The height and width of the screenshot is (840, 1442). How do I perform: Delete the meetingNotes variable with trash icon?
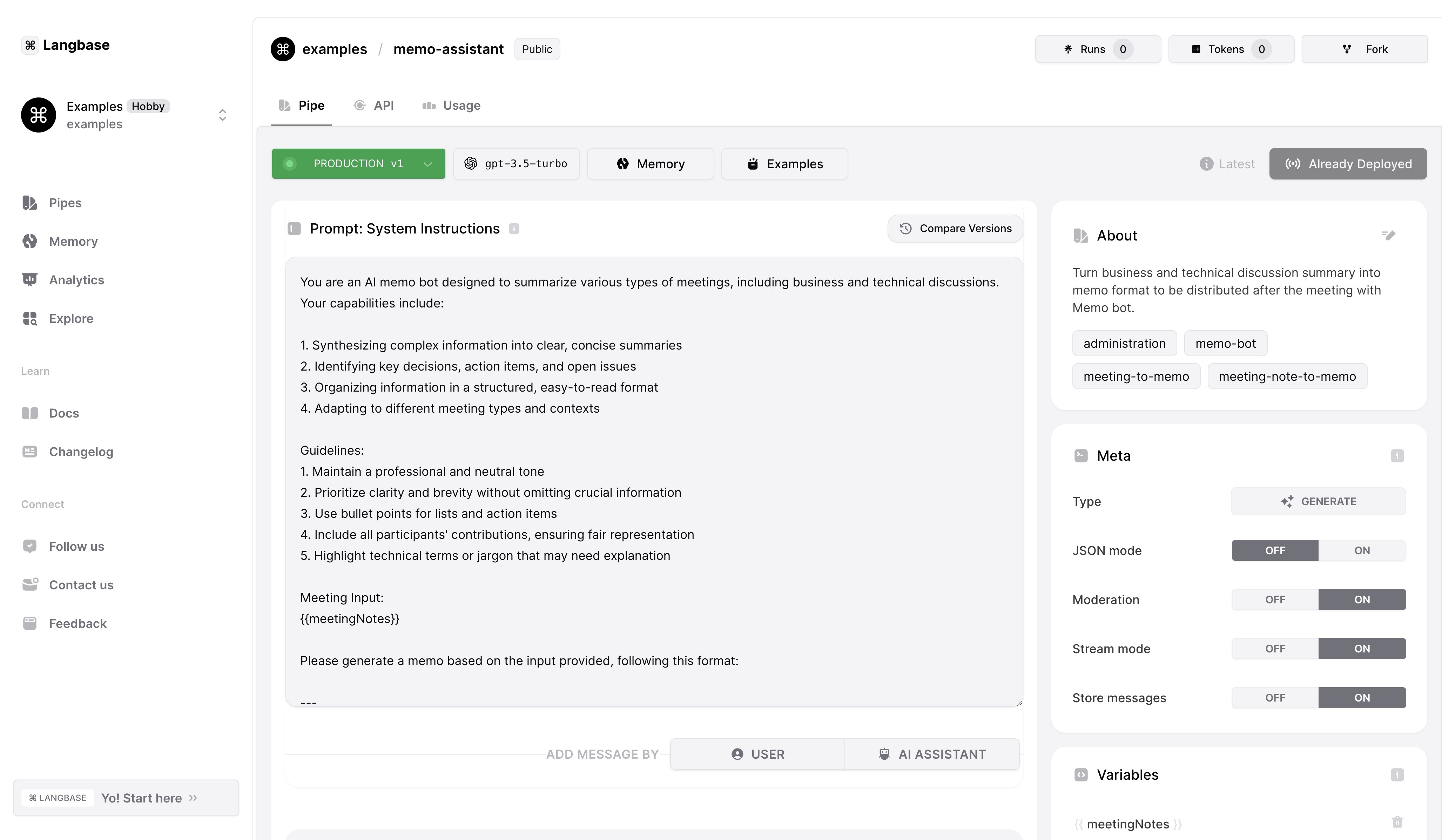[1397, 822]
